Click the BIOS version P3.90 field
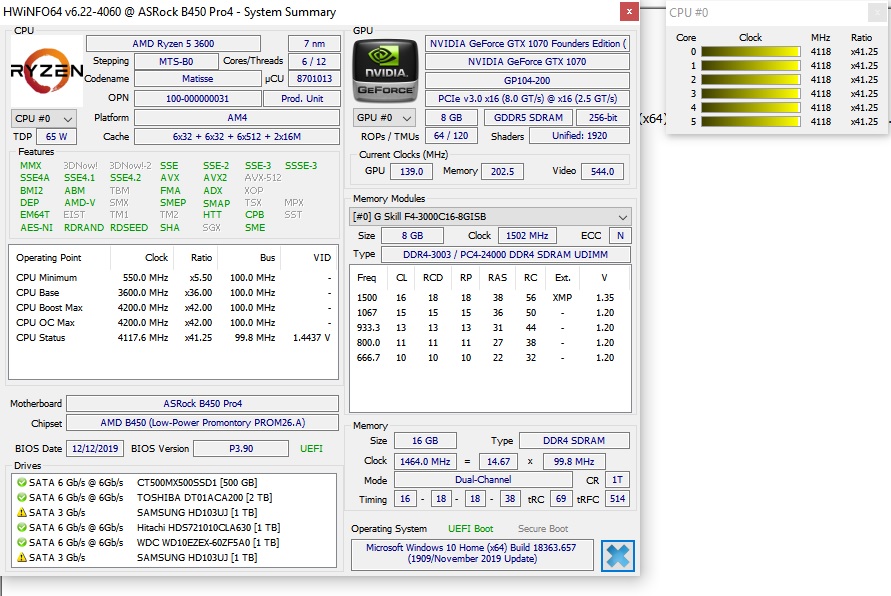Screen dimensions: 891x596 click(x=241, y=448)
